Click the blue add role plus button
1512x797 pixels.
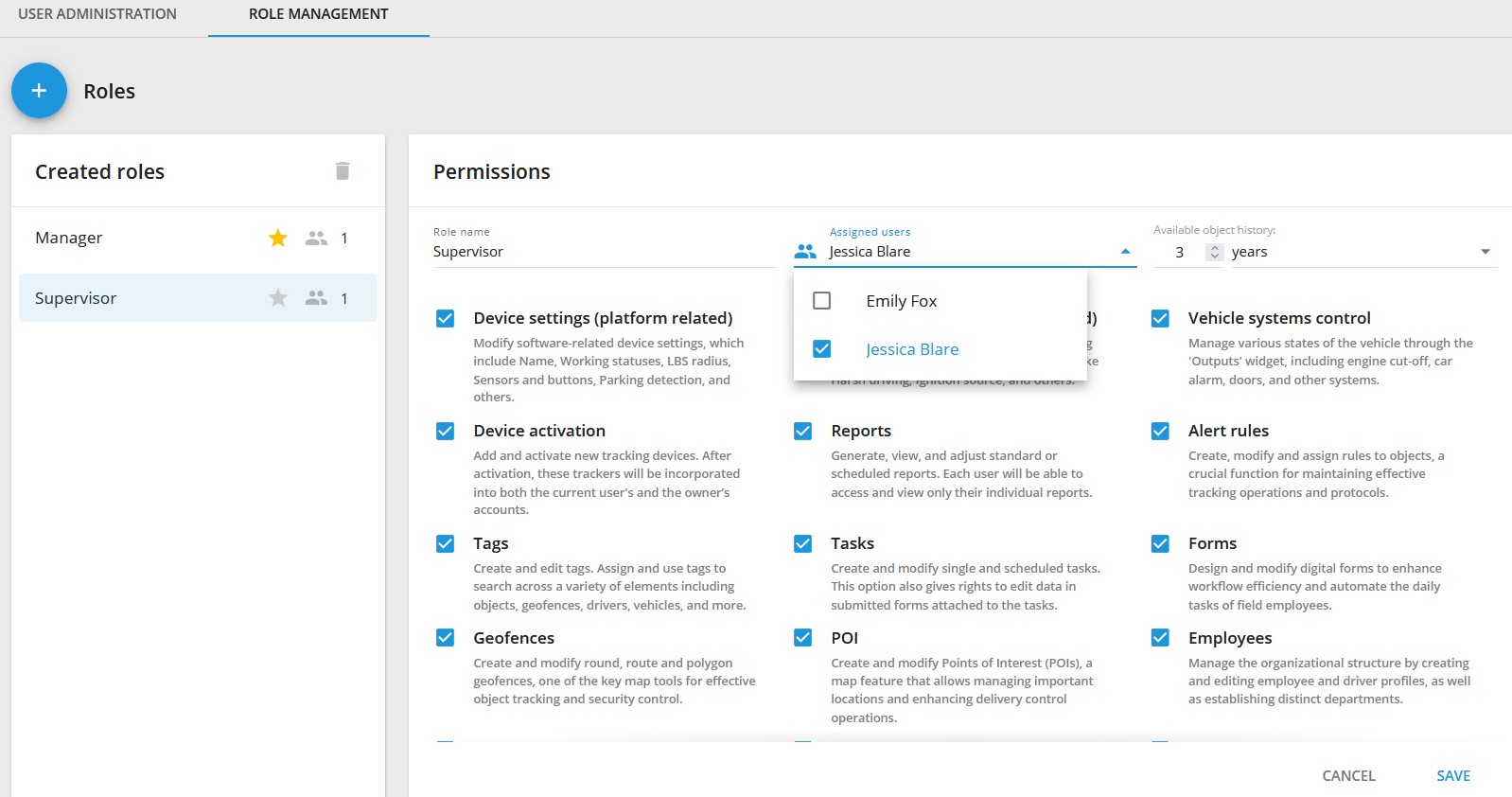point(39,91)
